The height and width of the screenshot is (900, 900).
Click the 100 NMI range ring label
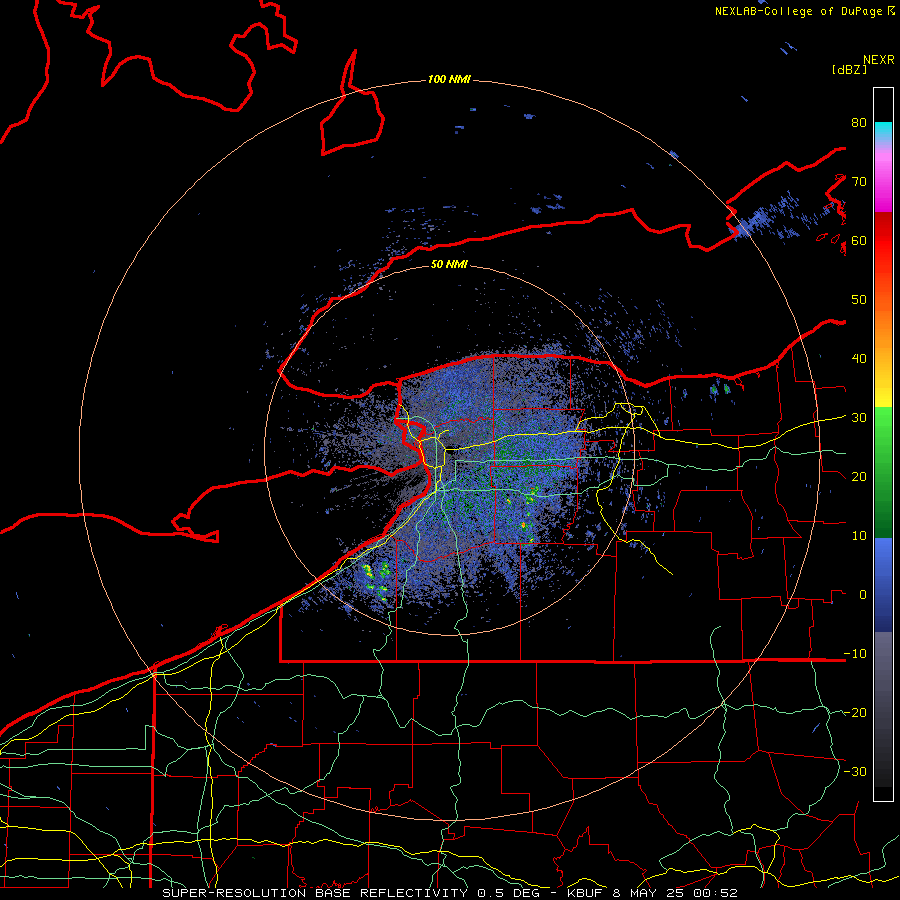[x=449, y=79]
